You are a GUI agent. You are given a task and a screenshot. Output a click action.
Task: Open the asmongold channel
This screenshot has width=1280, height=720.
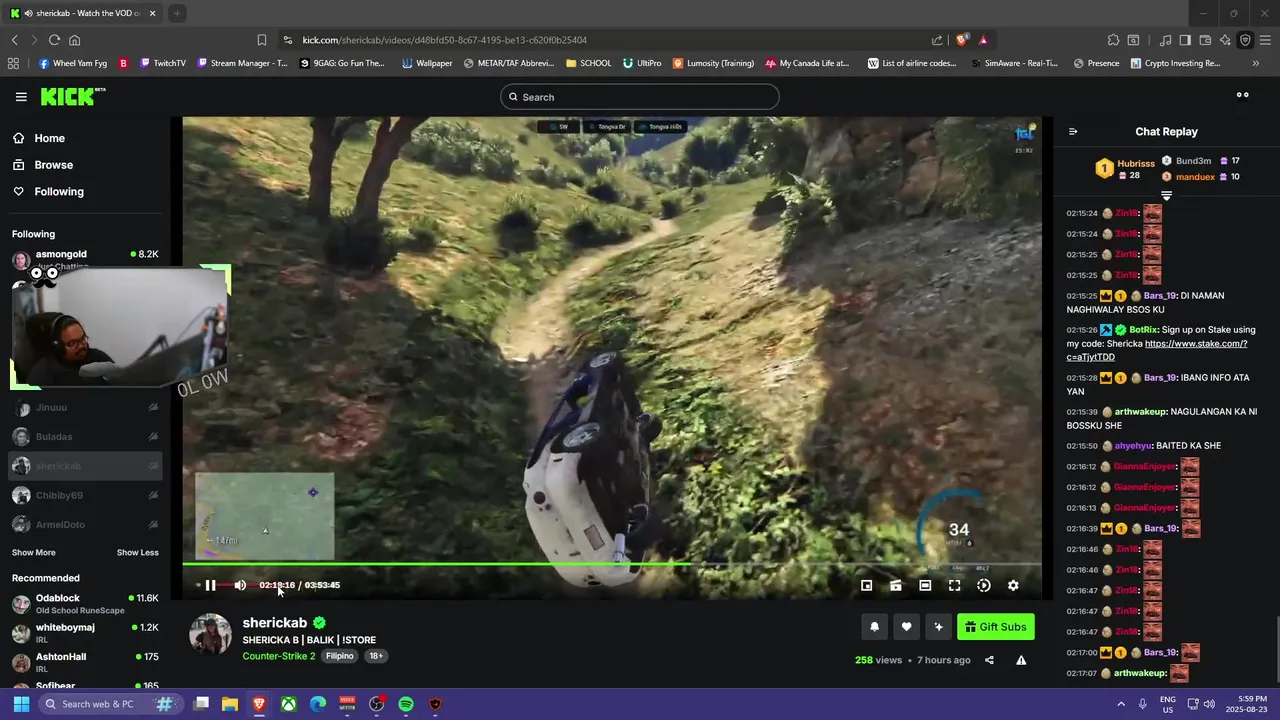click(x=85, y=259)
